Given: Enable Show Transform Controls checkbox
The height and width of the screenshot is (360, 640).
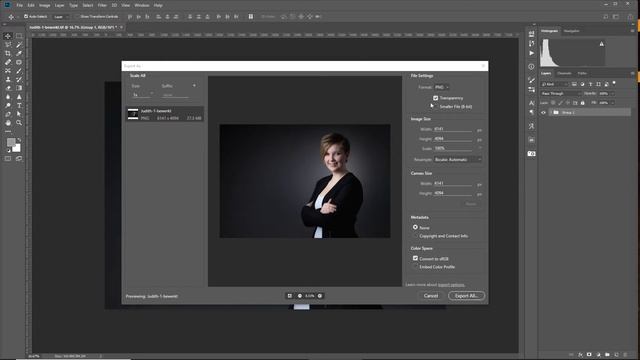Looking at the screenshot, I should [x=77, y=17].
